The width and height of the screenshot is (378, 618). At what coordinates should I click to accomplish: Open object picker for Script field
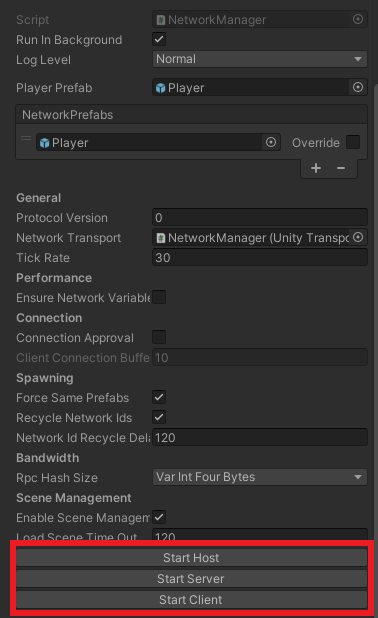click(x=358, y=19)
